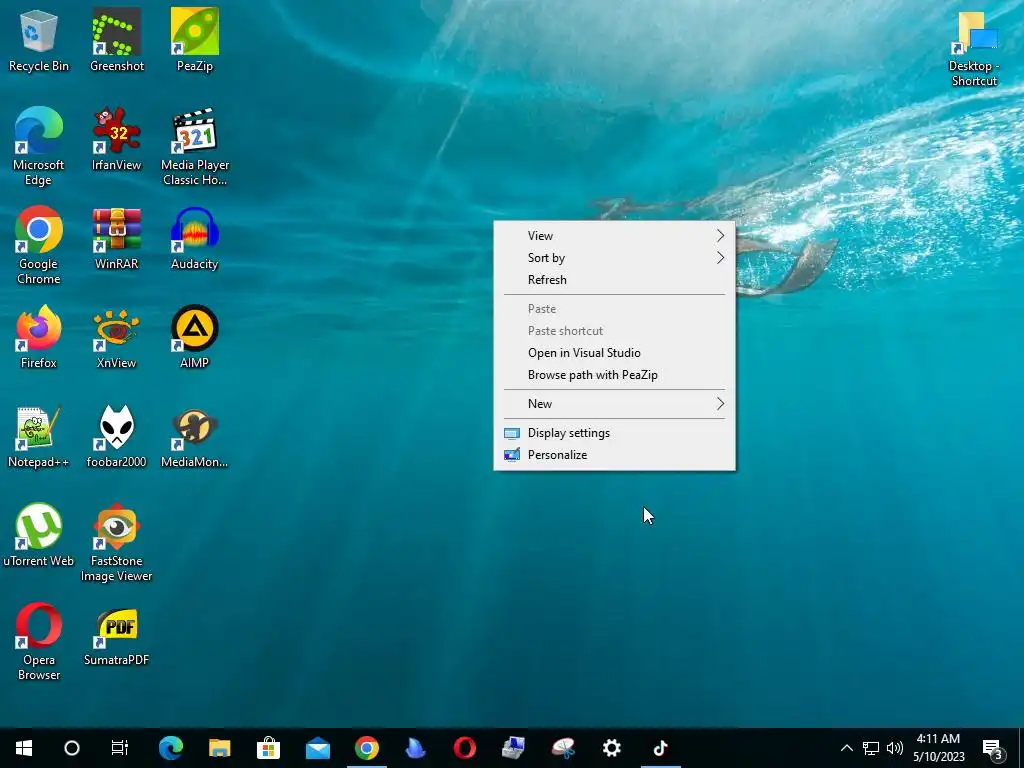Switch to TikTok app on taskbar

tap(660, 748)
